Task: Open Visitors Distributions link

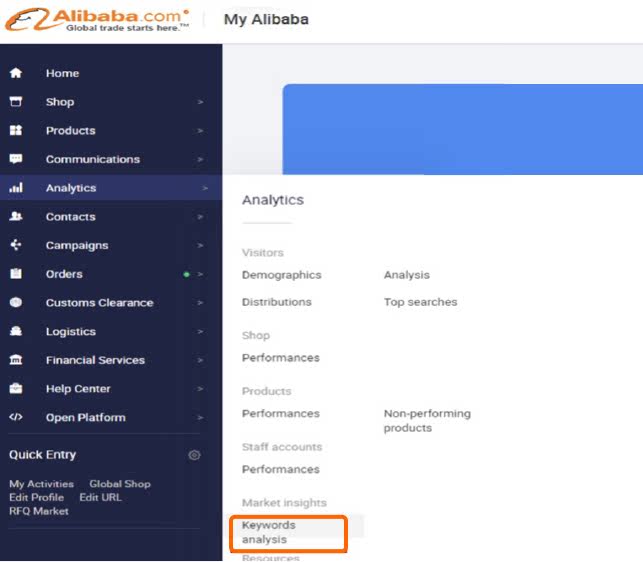Action: 277,302
